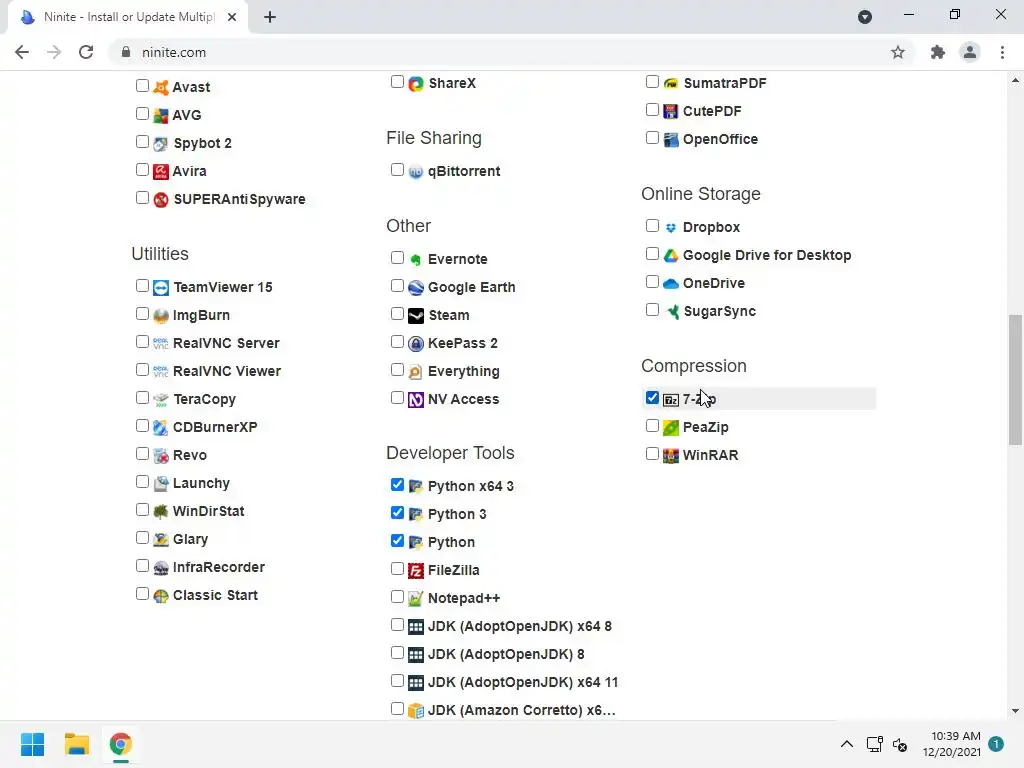Click the AVG app icon
The image size is (1024, 768).
click(161, 115)
